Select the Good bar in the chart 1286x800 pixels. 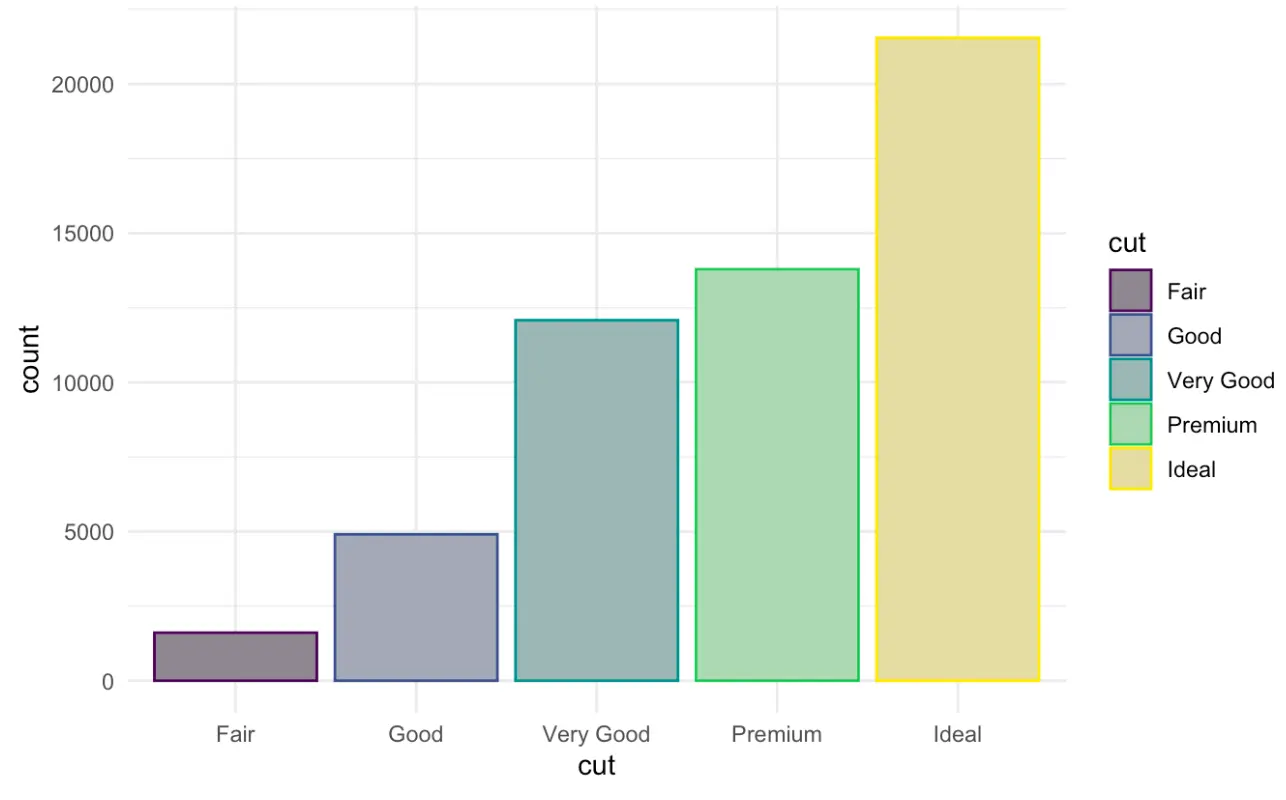coord(416,607)
